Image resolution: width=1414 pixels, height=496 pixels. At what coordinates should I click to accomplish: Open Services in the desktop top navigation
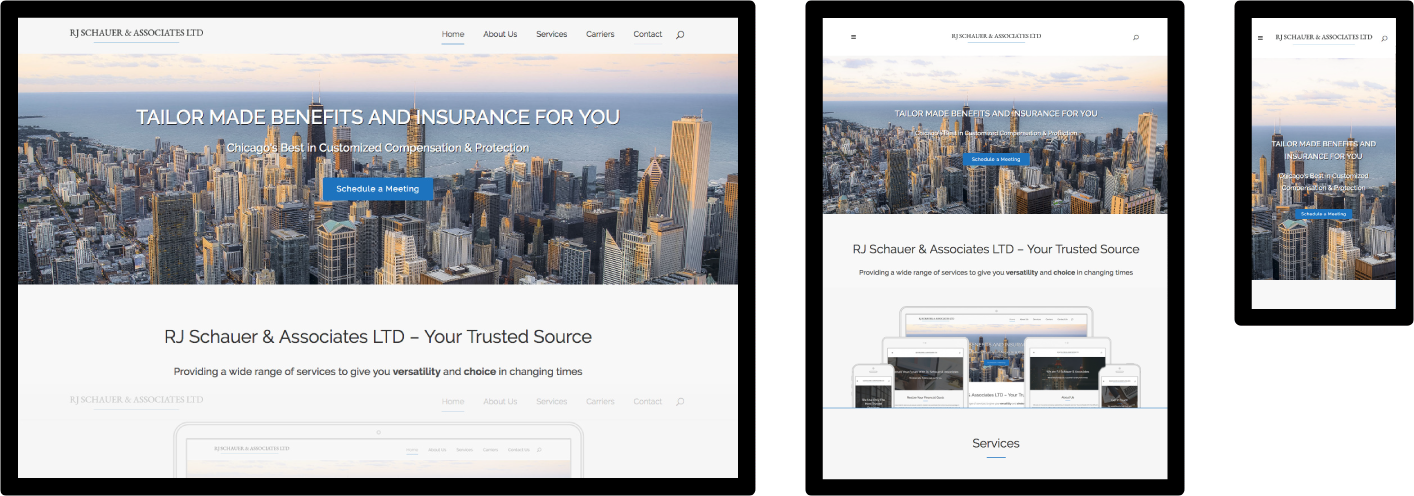pos(551,34)
